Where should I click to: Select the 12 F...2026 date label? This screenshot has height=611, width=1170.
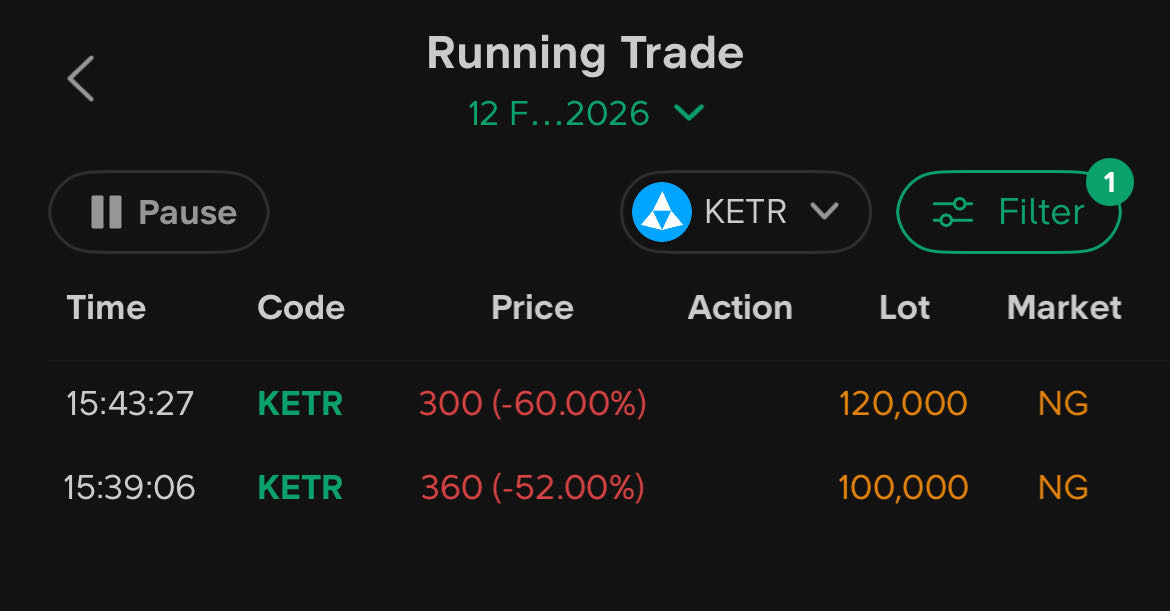pos(559,114)
